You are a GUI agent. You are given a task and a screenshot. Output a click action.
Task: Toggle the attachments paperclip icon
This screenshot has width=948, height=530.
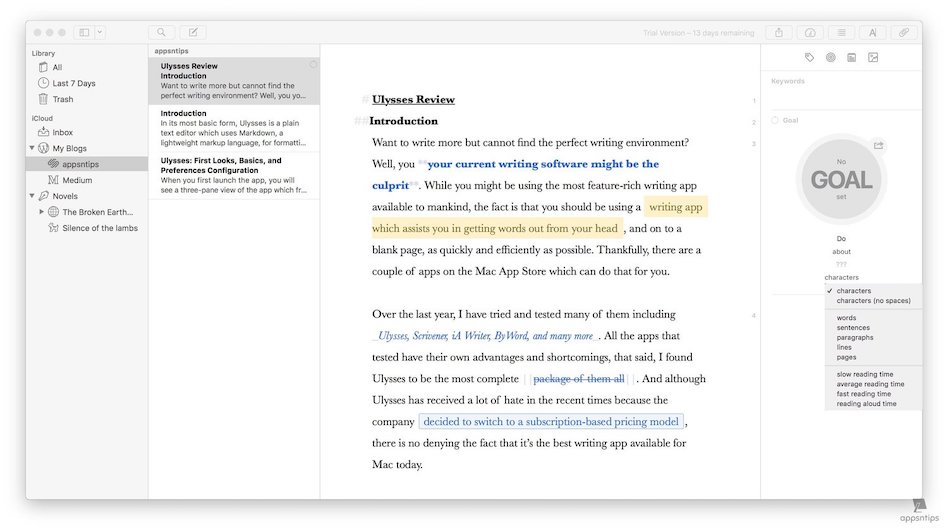[x=904, y=32]
